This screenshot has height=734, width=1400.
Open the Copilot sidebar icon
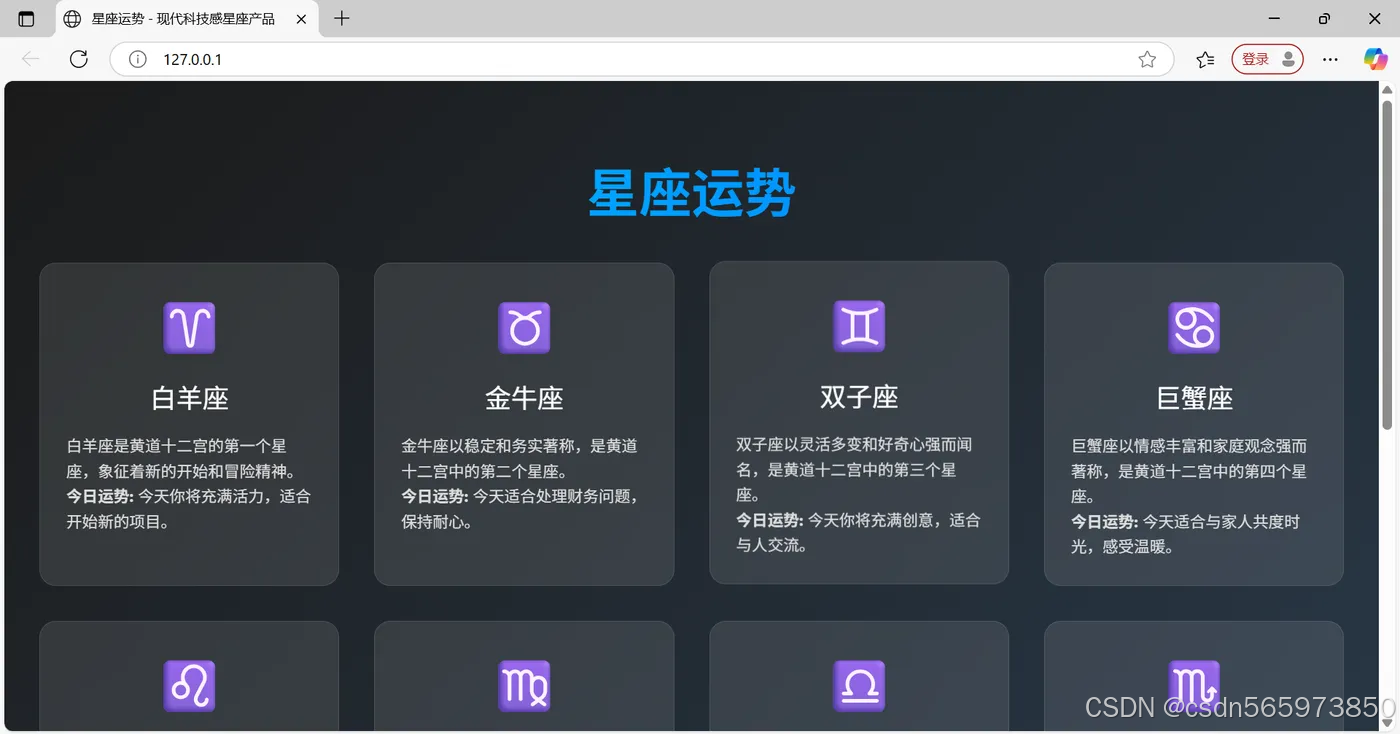coord(1376,59)
